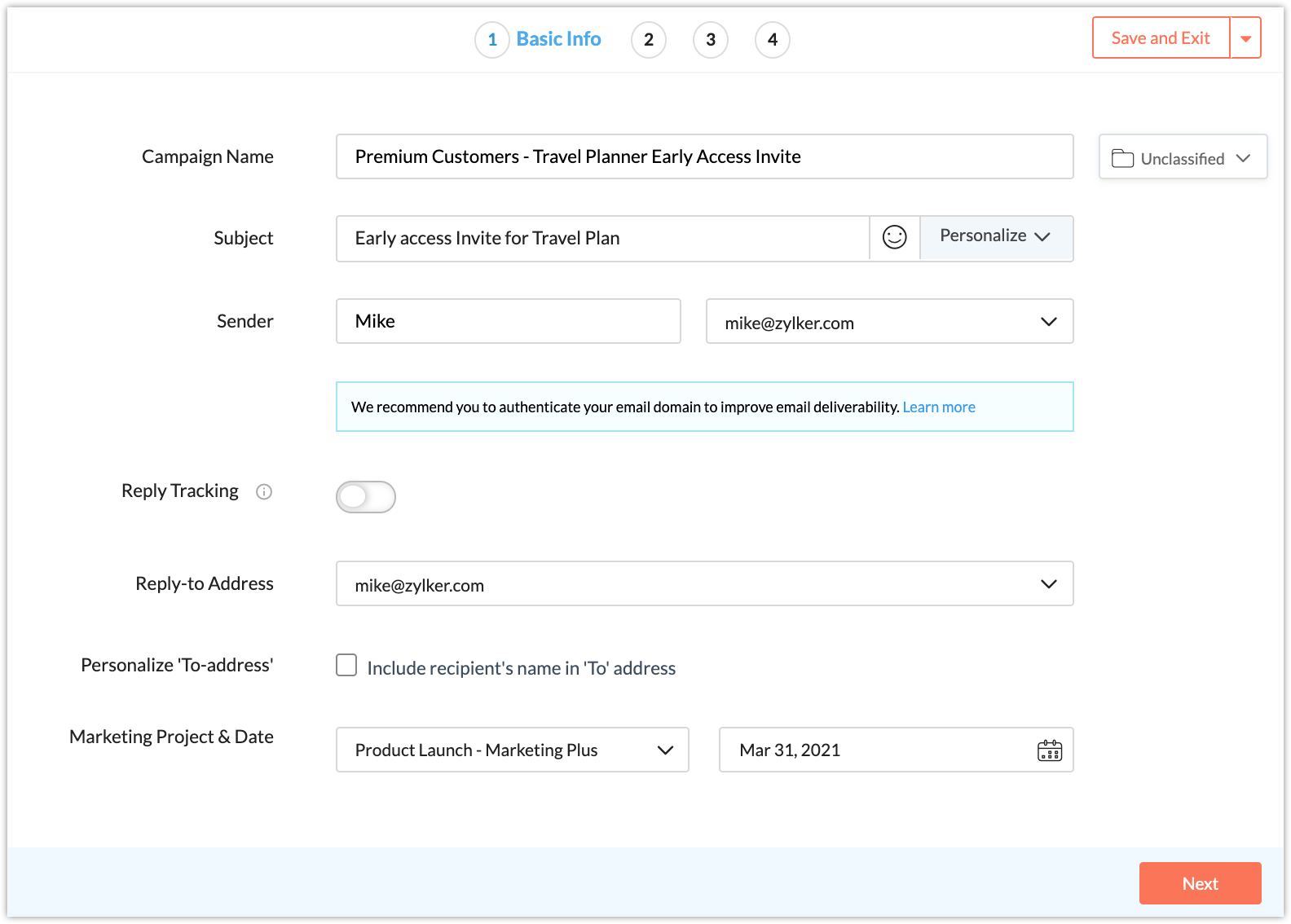Open the Reply-to Address dropdown
The height and width of the screenshot is (924, 1291).
(1048, 584)
